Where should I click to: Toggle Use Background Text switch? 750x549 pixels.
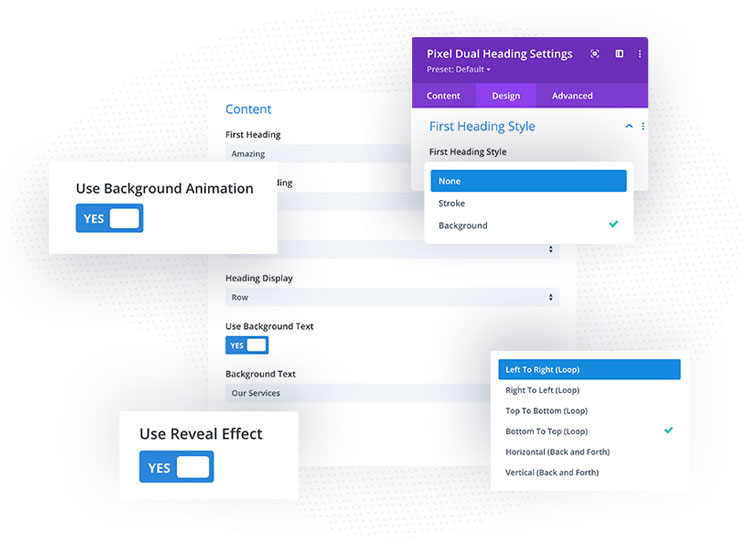247,345
